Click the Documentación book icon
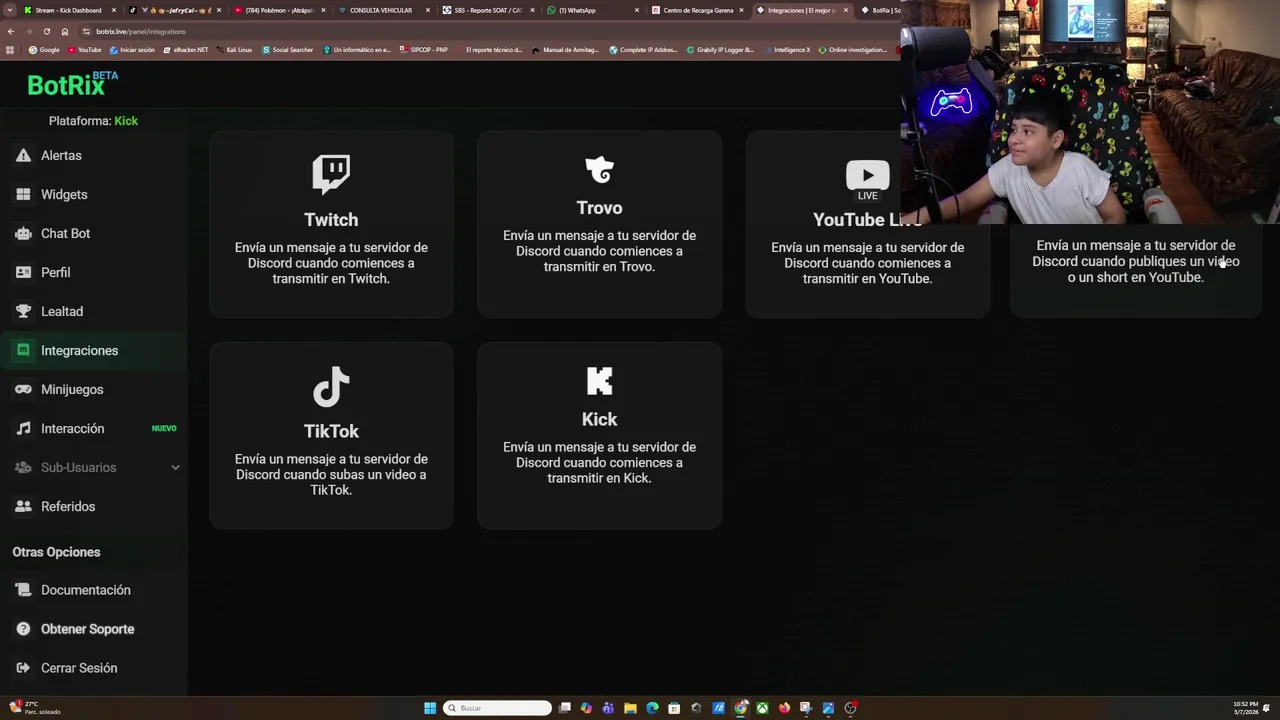1280x720 pixels. pyautogui.click(x=23, y=590)
